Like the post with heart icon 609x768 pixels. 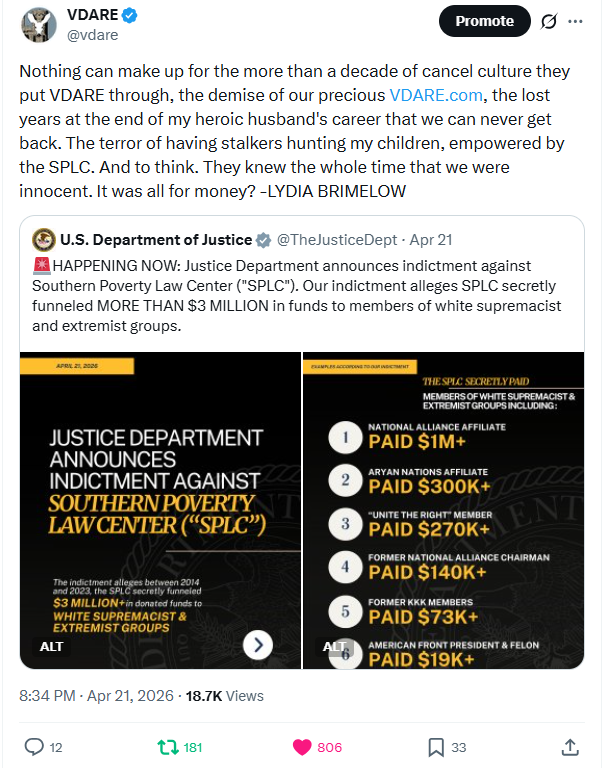(x=300, y=746)
